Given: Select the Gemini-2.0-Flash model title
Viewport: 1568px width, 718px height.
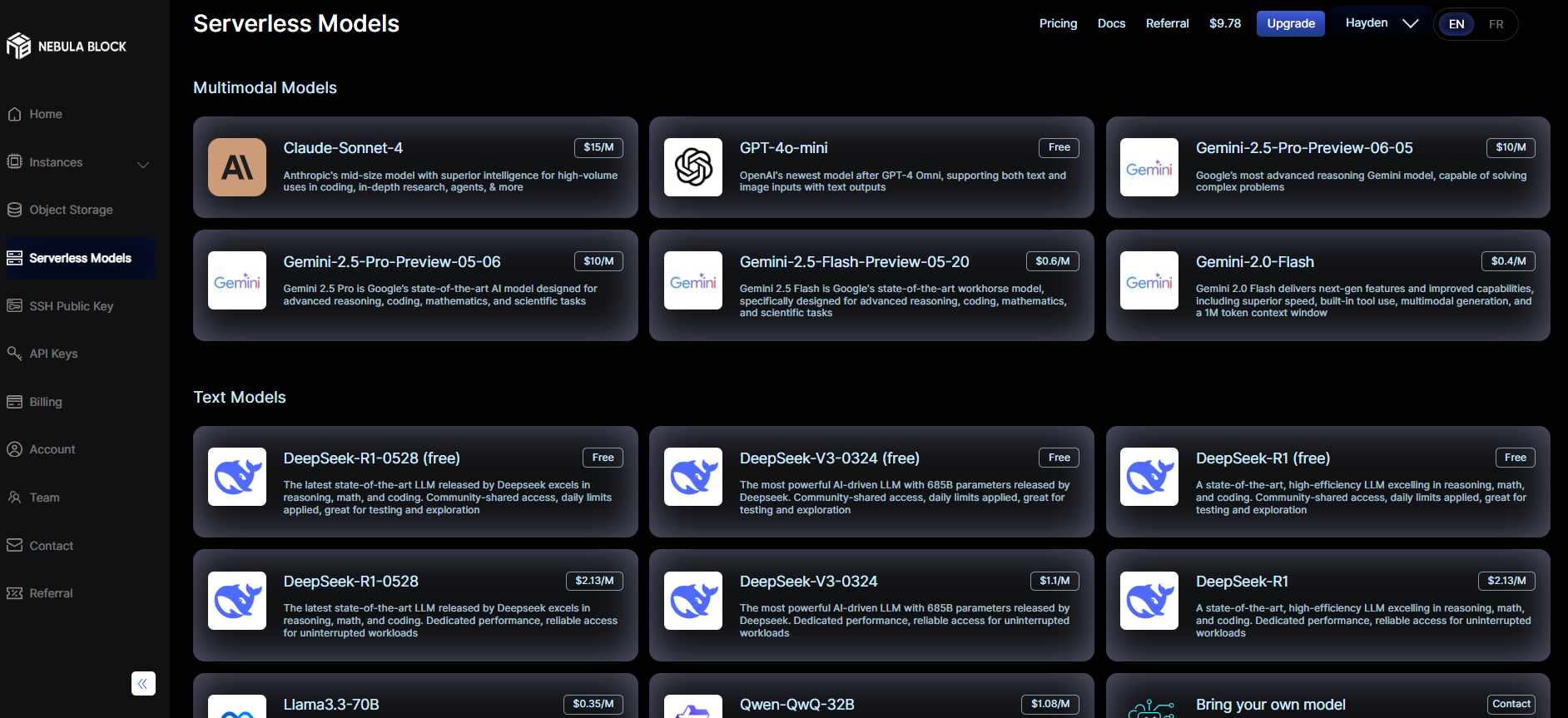Looking at the screenshot, I should tap(1255, 262).
